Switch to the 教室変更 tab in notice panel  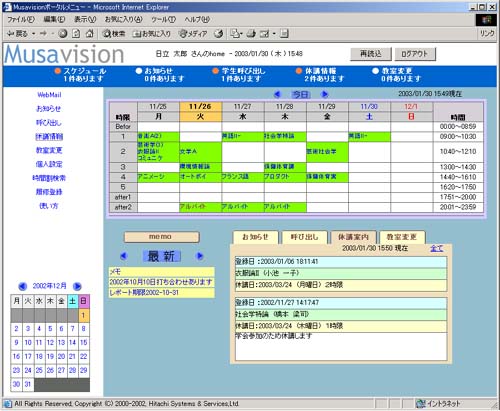(x=402, y=237)
